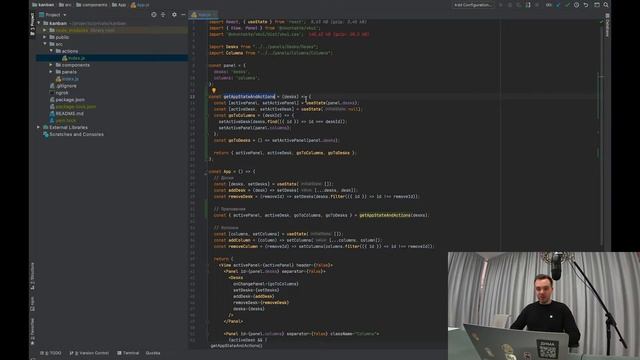
Task: Click the kanban breadcrumb
Action: (43, 5)
